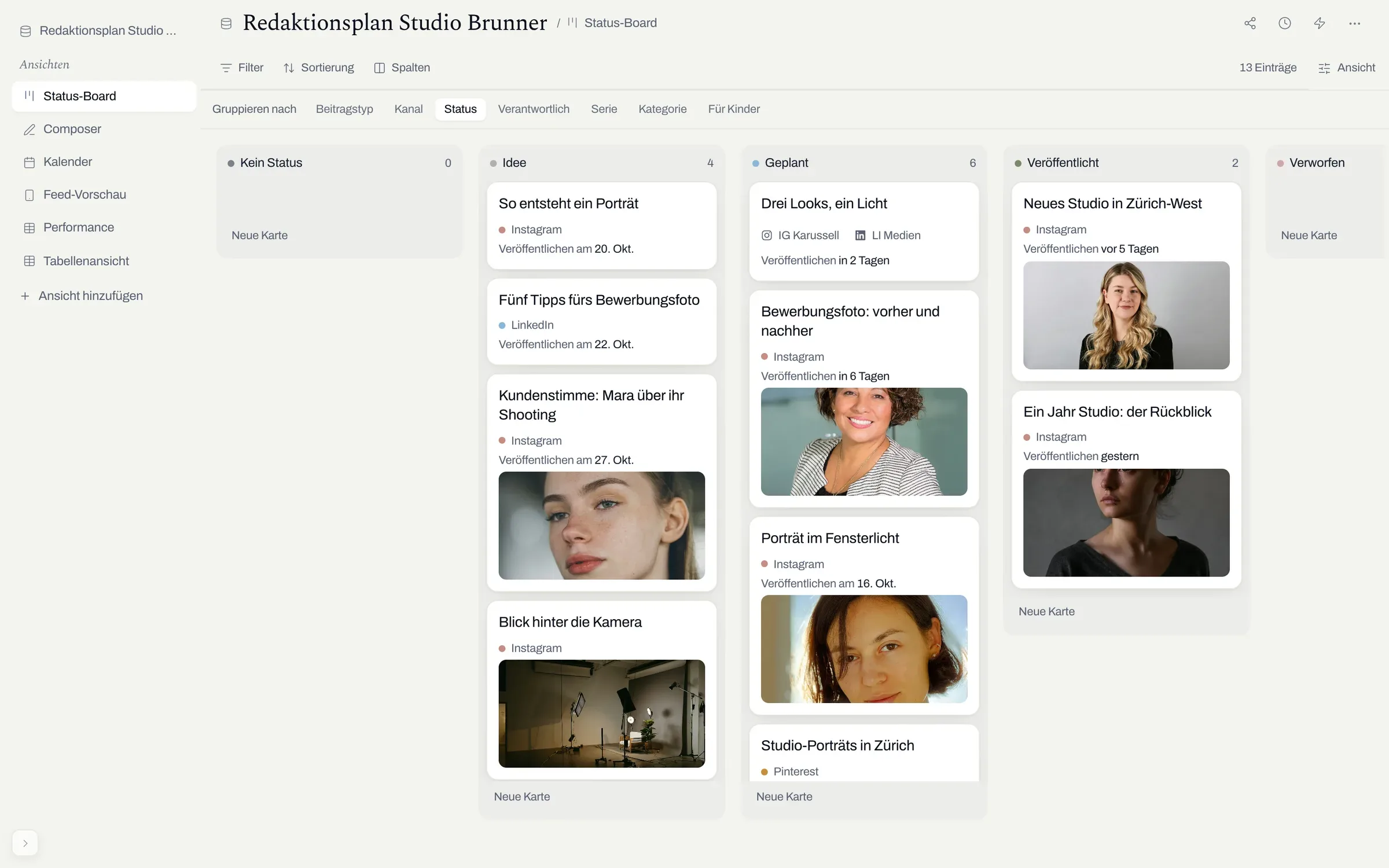Viewport: 1389px width, 868px height.
Task: Click the LI Medien LinkedIn tag
Action: [888, 236]
